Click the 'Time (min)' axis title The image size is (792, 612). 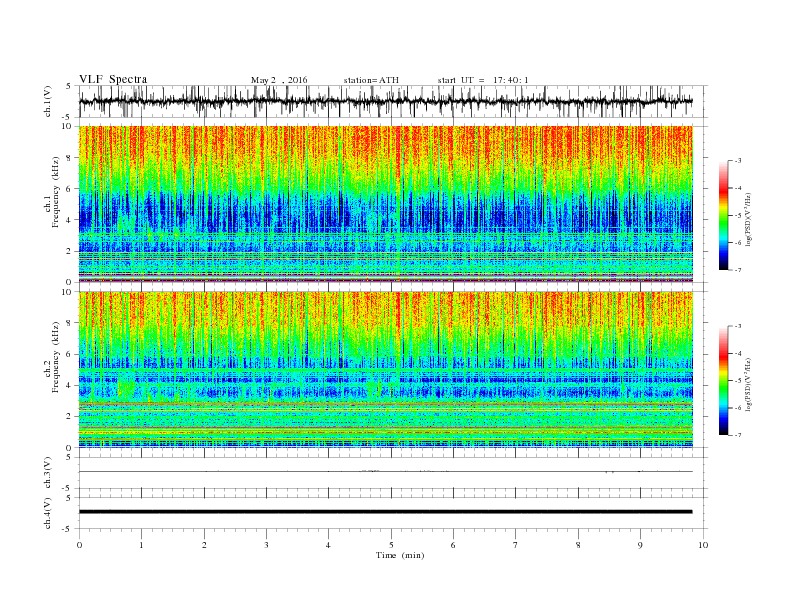(x=400, y=555)
